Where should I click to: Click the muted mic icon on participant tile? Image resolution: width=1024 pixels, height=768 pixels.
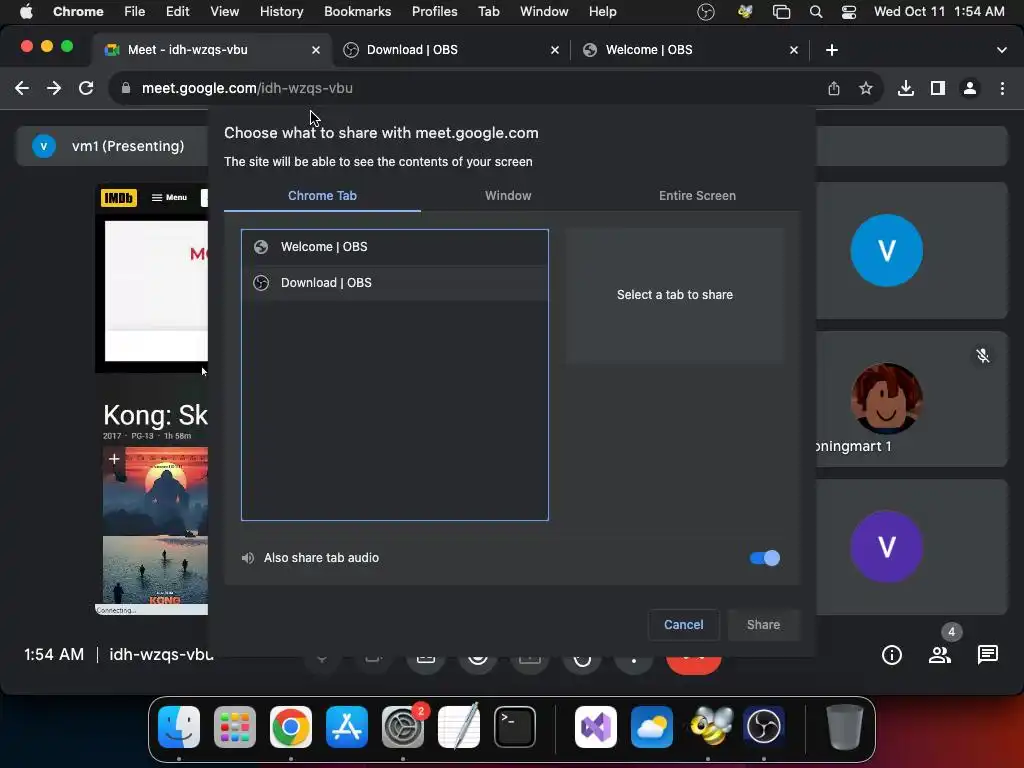[x=983, y=355]
